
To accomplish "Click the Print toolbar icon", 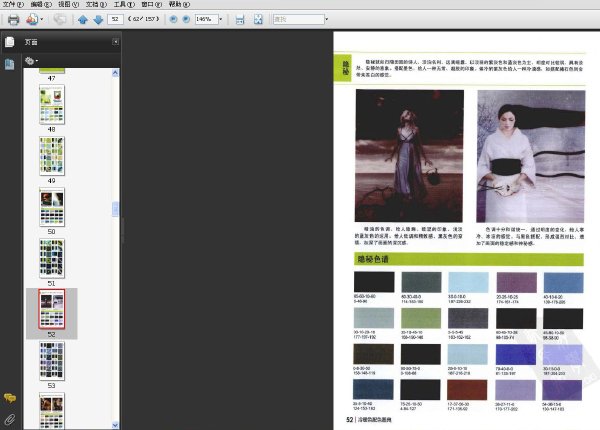I will click(13, 19).
